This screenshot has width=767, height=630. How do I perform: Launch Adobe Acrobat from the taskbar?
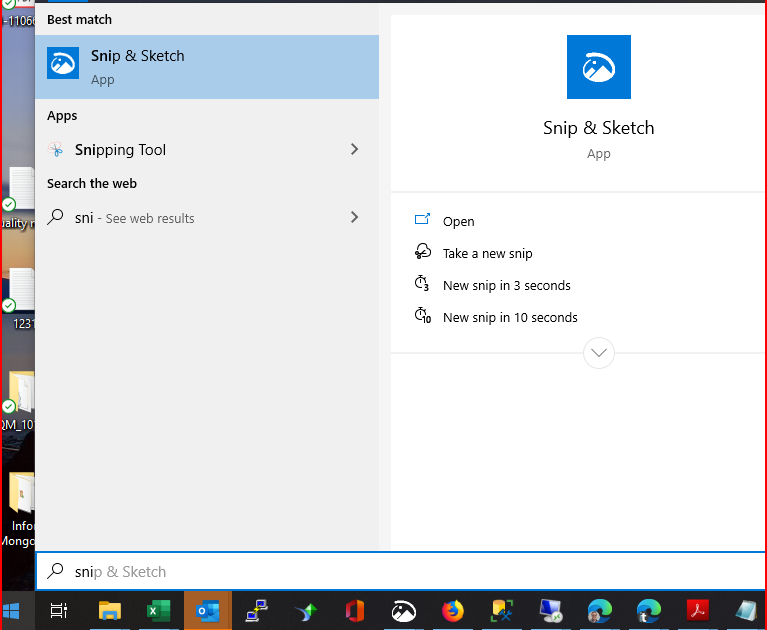pyautogui.click(x=697, y=610)
